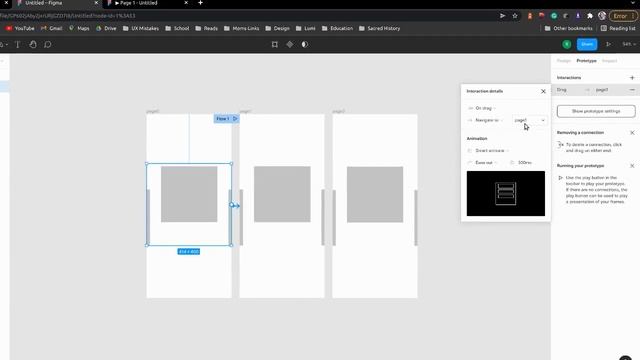Image resolution: width=640 pixels, height=360 pixels.
Task: Open the Education bookmark folder
Action: point(337,29)
